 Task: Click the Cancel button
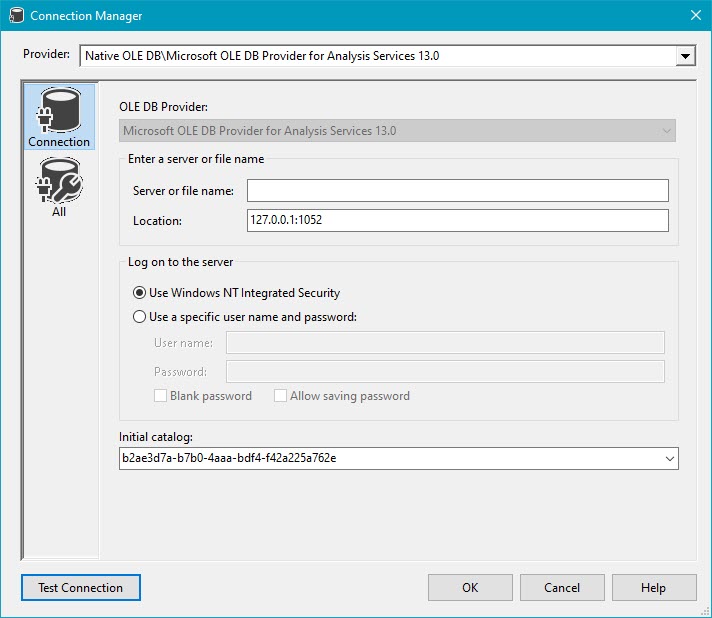562,588
